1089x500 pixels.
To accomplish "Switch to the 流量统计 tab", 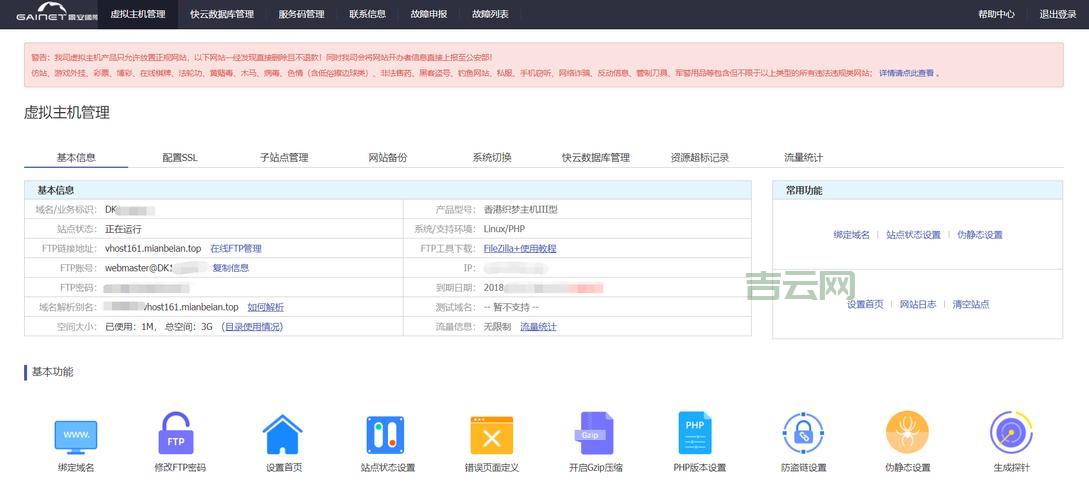I will click(x=804, y=158).
